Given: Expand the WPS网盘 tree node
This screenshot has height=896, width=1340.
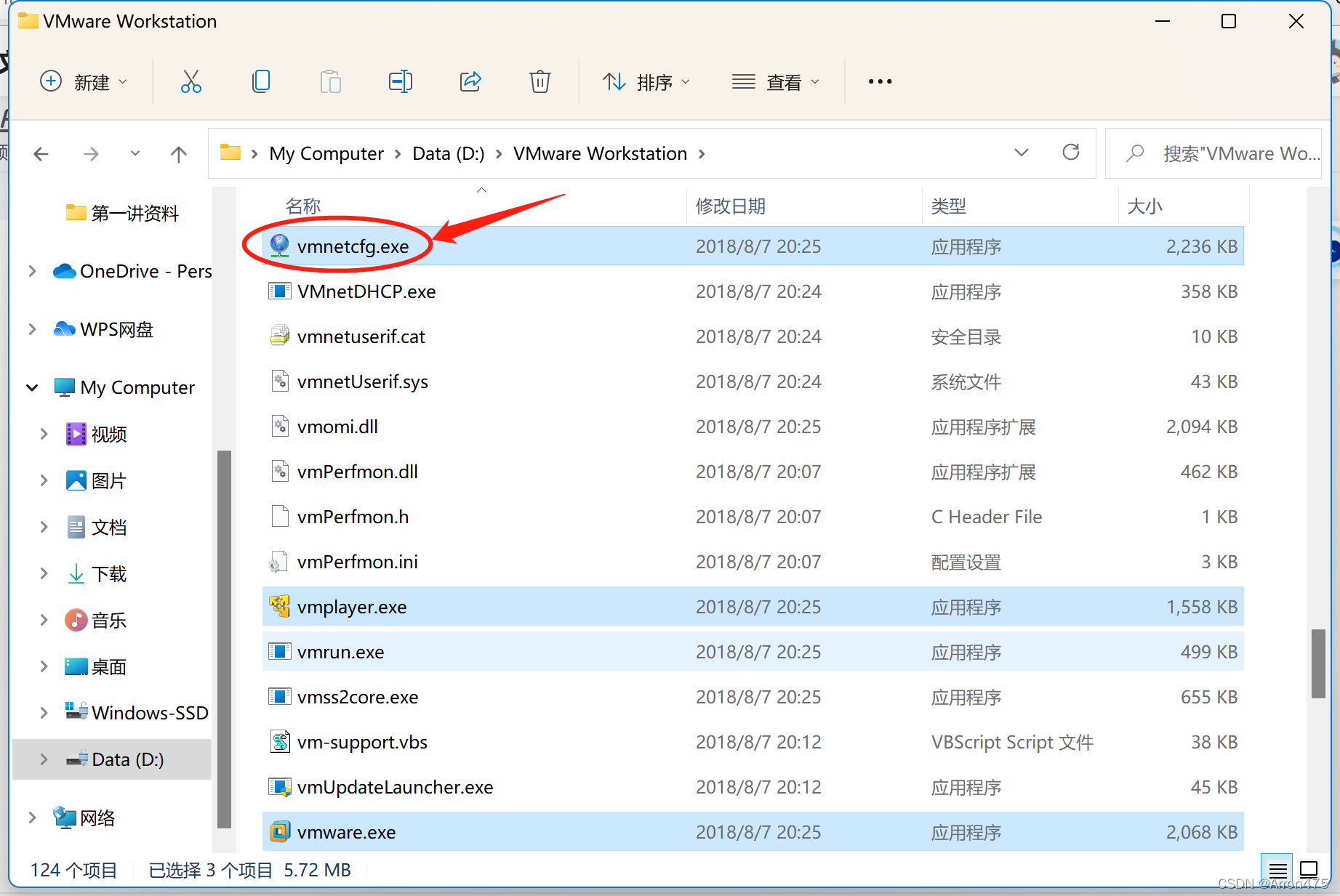Looking at the screenshot, I should 32,329.
